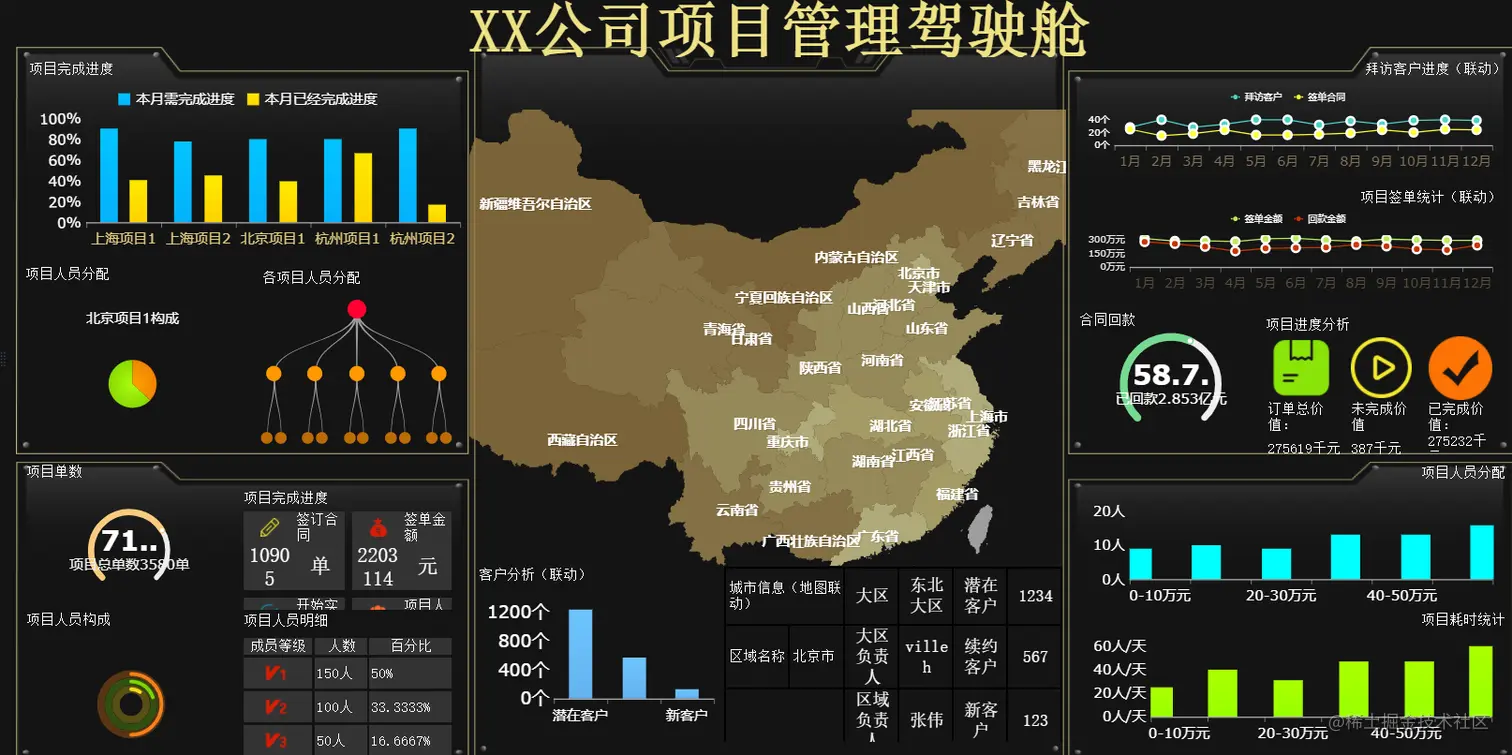The width and height of the screenshot is (1512, 755).
Task: Click the yellow 未完成价值 play icon
Action: [1380, 368]
